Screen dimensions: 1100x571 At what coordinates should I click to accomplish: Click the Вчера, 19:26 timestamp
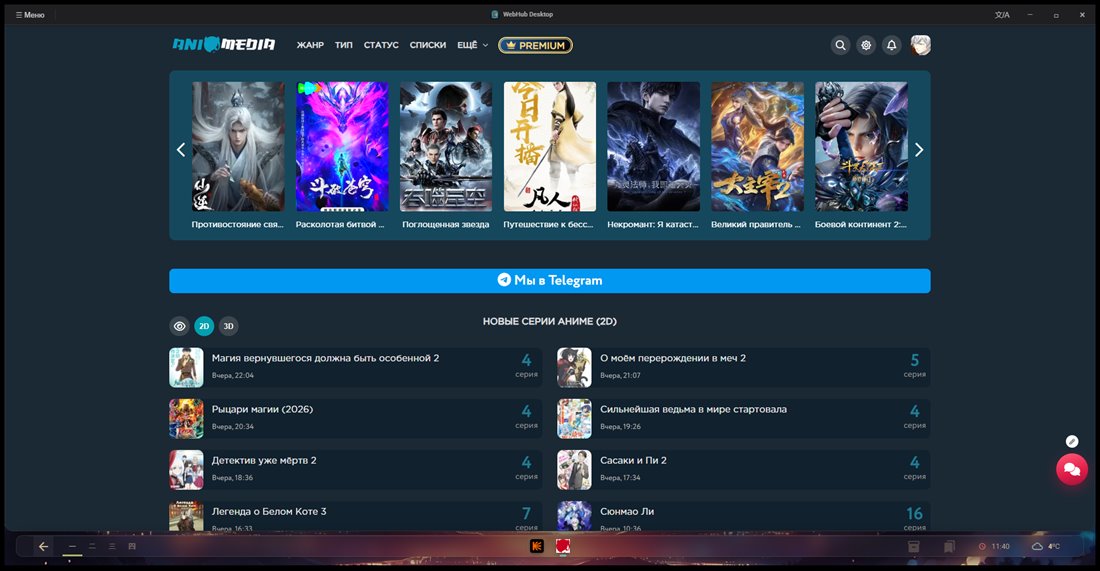[620, 426]
